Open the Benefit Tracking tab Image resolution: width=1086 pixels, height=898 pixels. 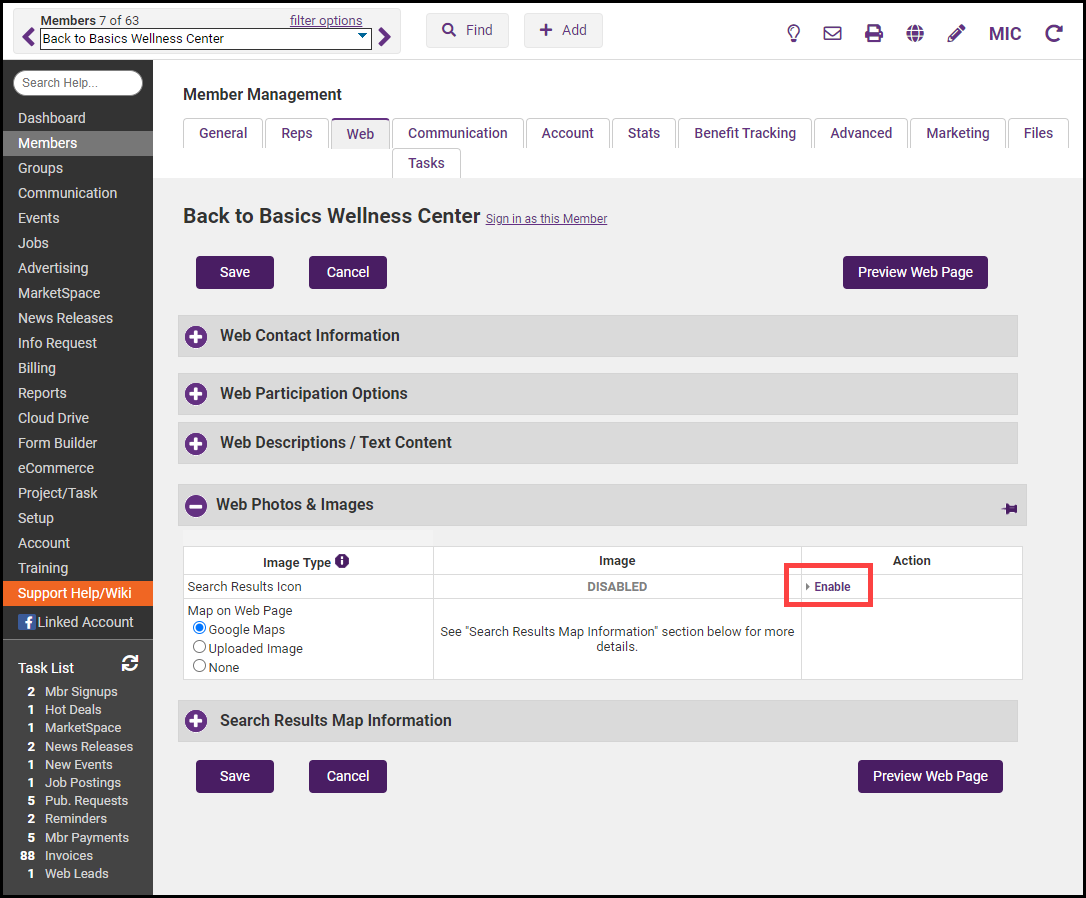tap(745, 133)
